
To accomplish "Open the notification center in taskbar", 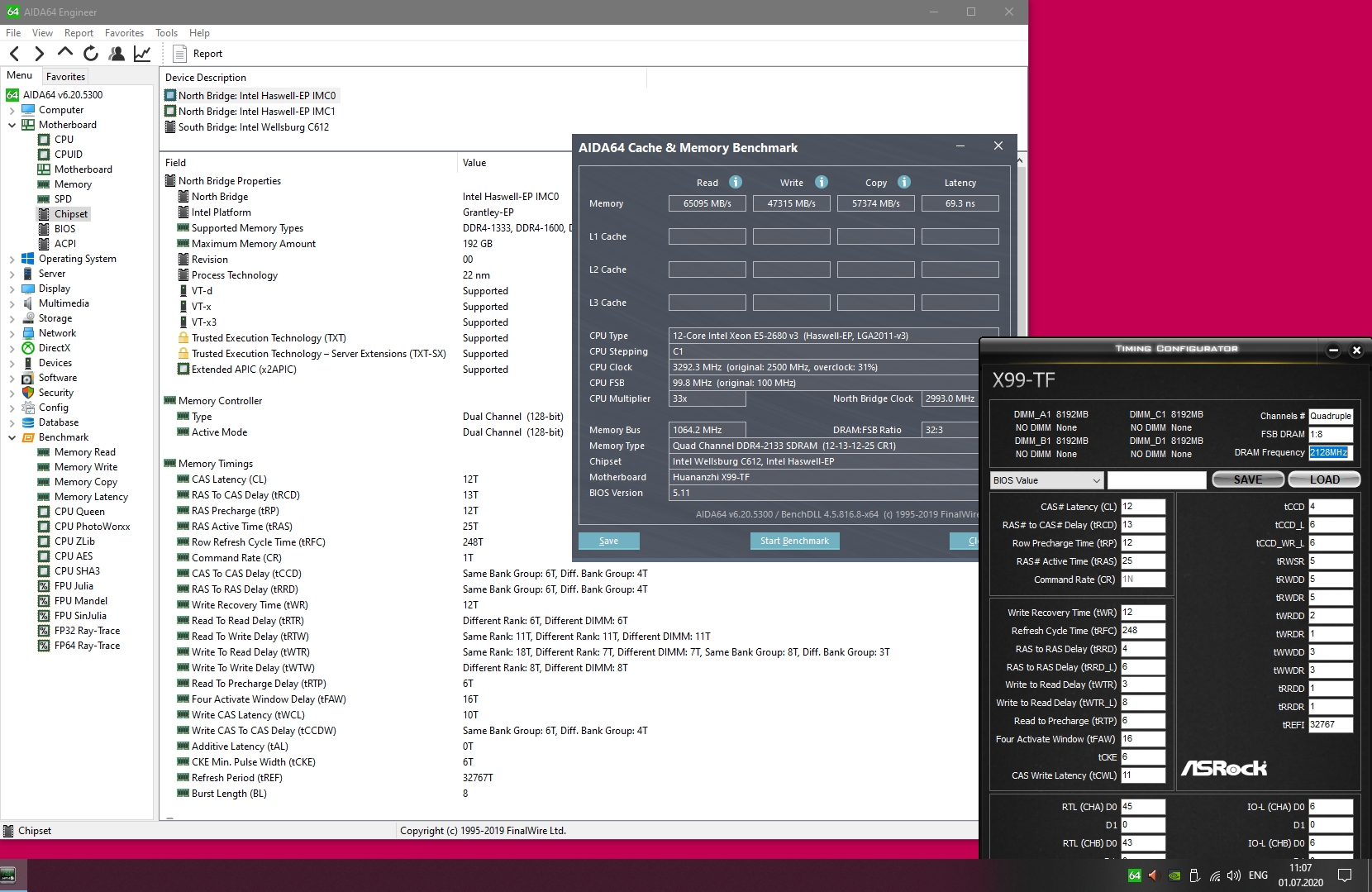I will coord(1345,875).
